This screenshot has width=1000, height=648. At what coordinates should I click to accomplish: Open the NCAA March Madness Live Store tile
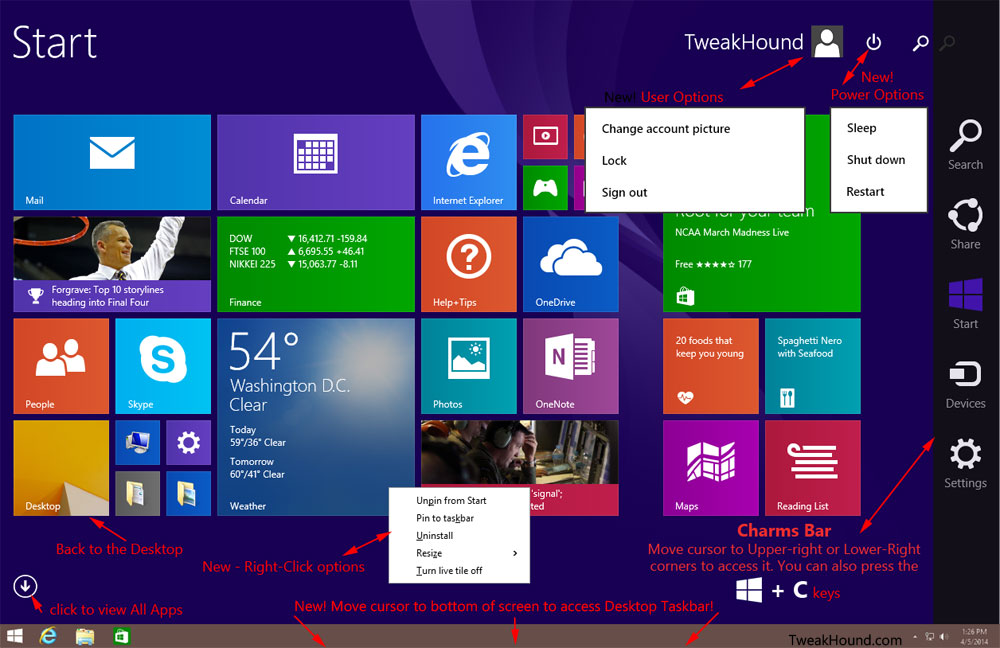(762, 261)
